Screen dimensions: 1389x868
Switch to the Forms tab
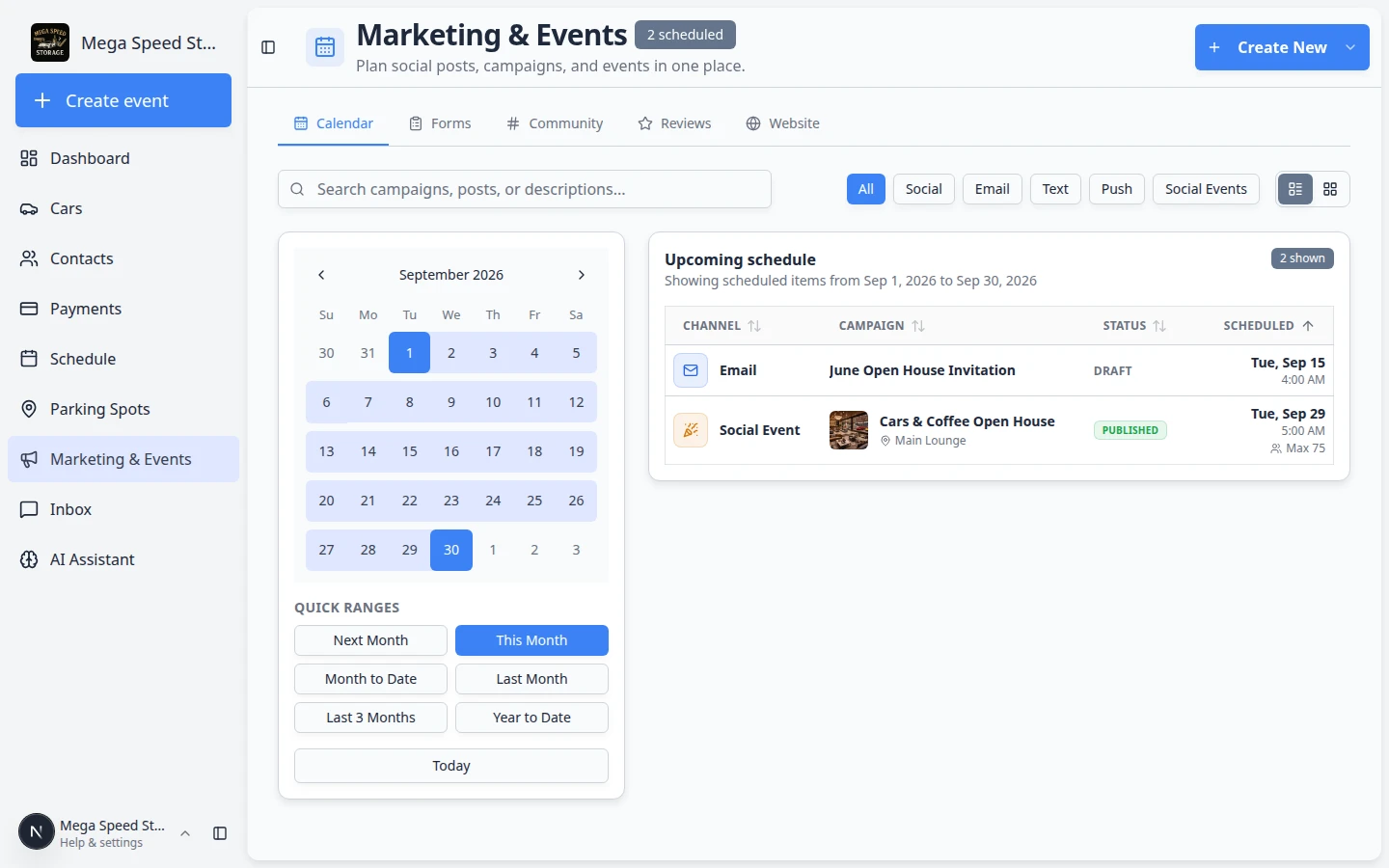pos(441,123)
